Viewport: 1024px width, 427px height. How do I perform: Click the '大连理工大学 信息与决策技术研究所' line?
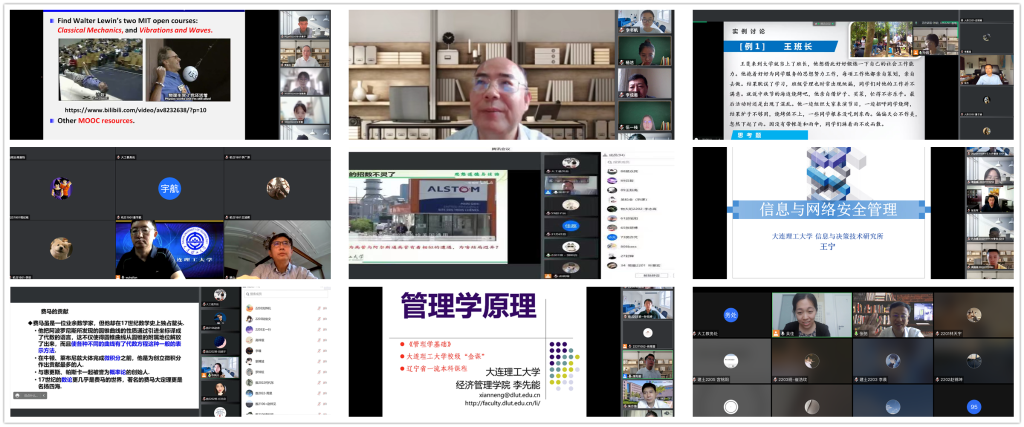(x=828, y=236)
